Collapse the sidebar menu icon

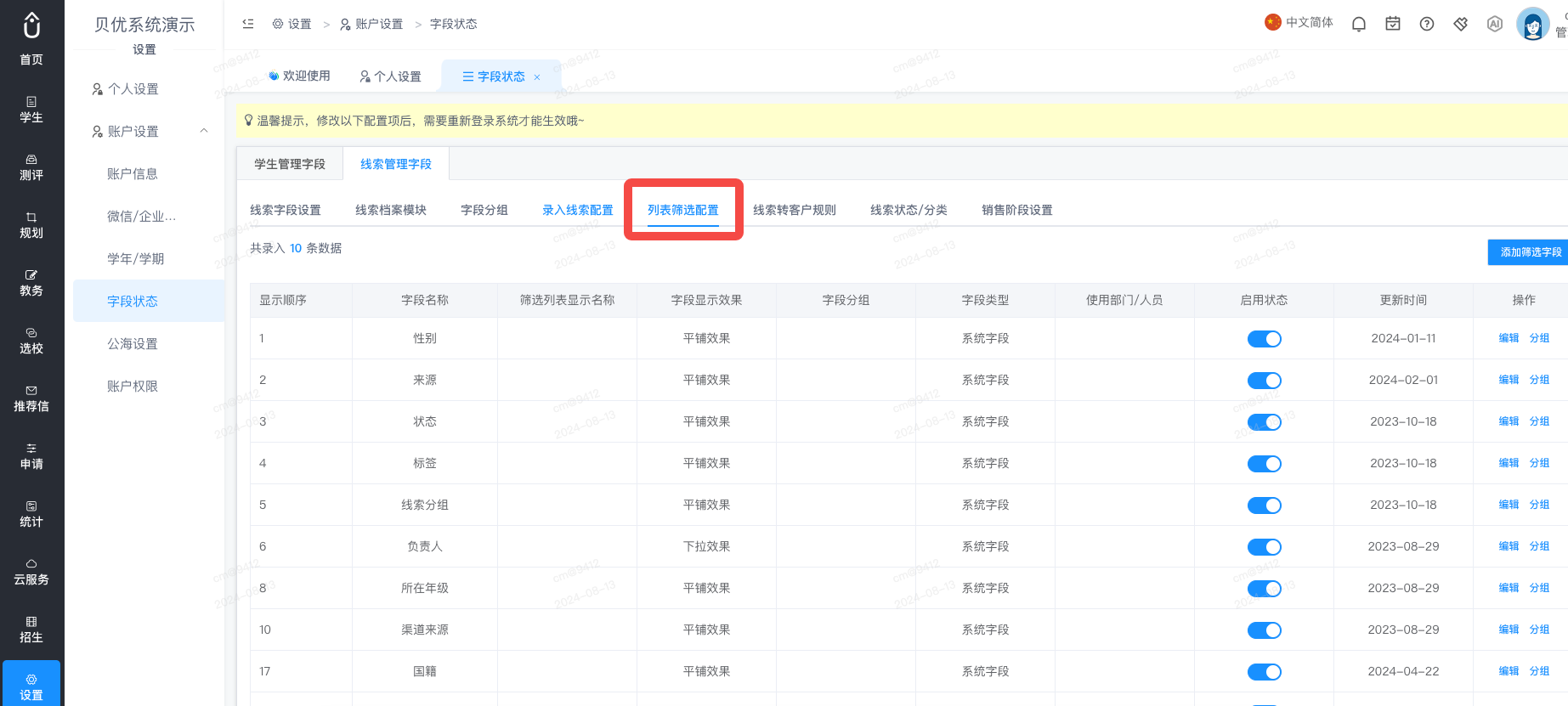coord(248,24)
